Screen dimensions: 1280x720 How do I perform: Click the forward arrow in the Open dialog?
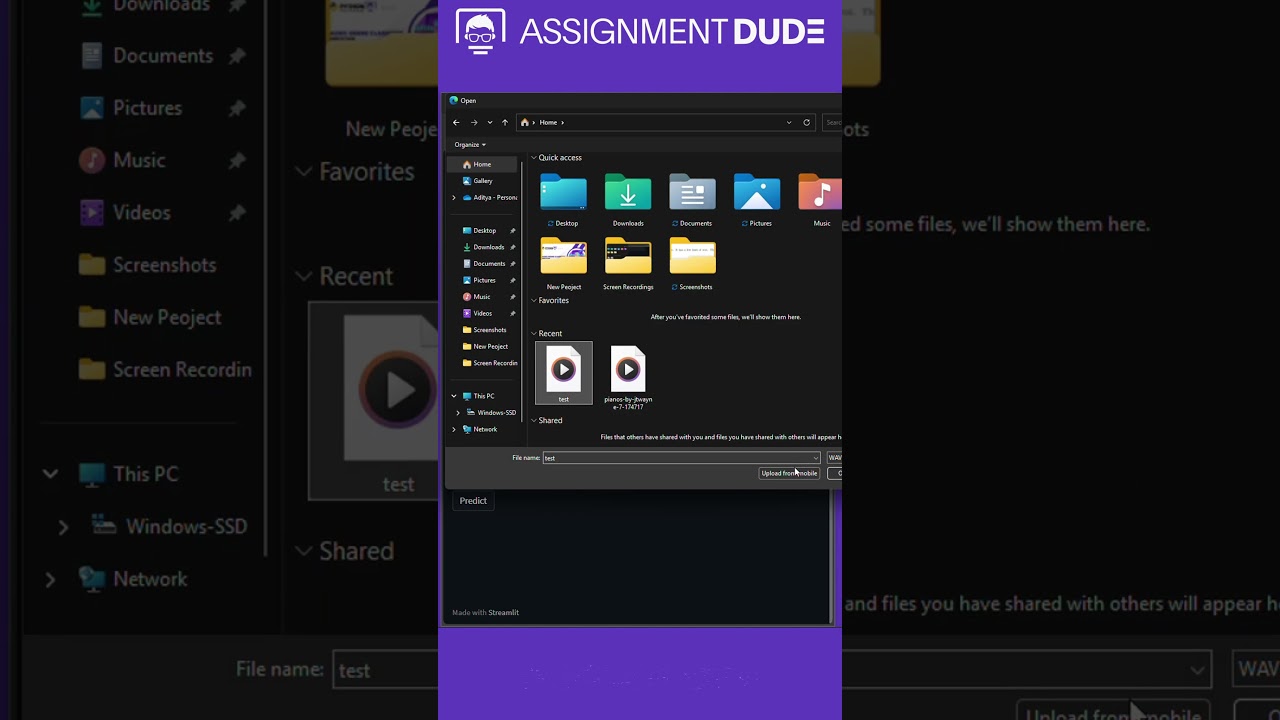[x=474, y=122]
